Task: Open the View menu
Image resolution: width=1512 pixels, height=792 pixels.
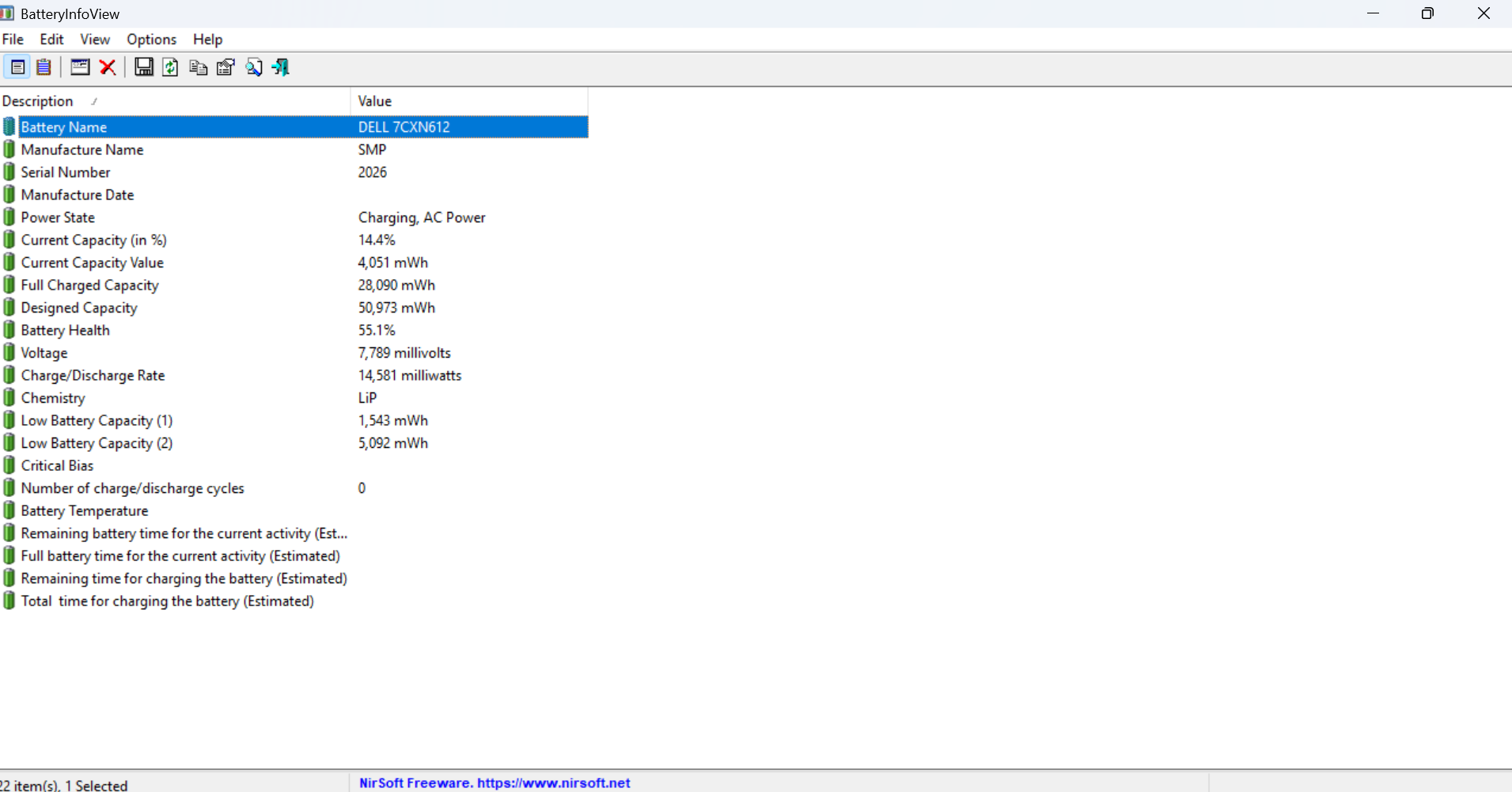Action: [x=95, y=40]
